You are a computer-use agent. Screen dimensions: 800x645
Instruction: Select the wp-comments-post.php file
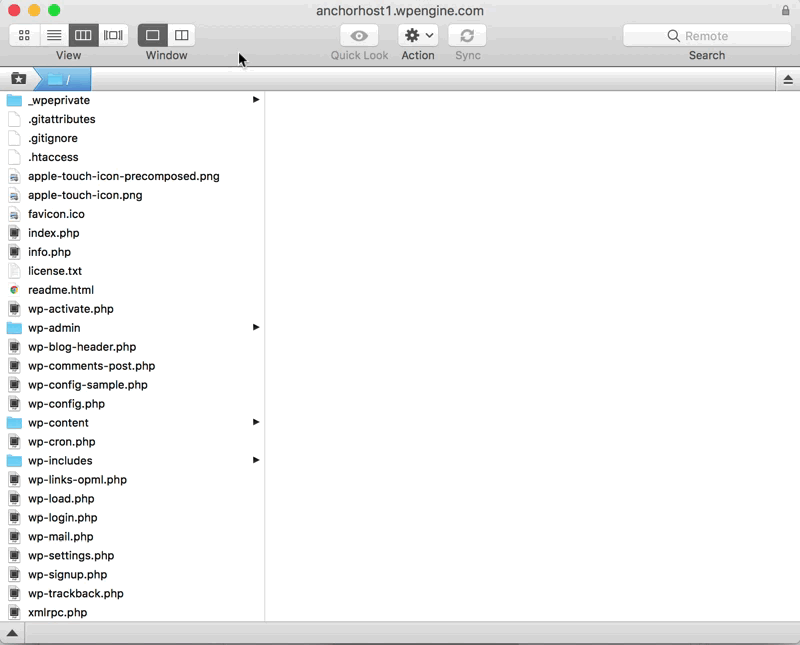[x=132, y=365]
